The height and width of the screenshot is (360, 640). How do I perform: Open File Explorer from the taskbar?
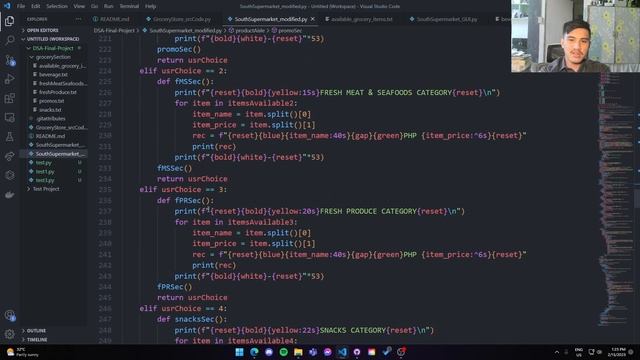[x=298, y=352]
